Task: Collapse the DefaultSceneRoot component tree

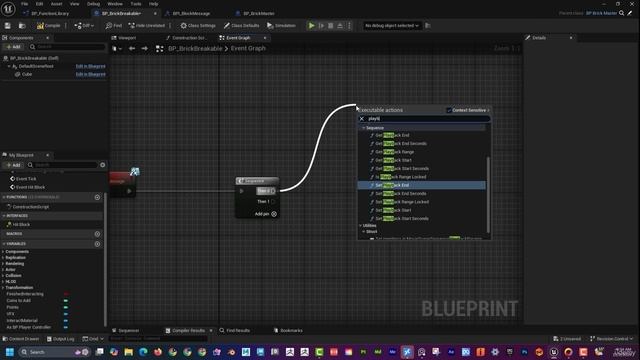Action: tap(9, 66)
